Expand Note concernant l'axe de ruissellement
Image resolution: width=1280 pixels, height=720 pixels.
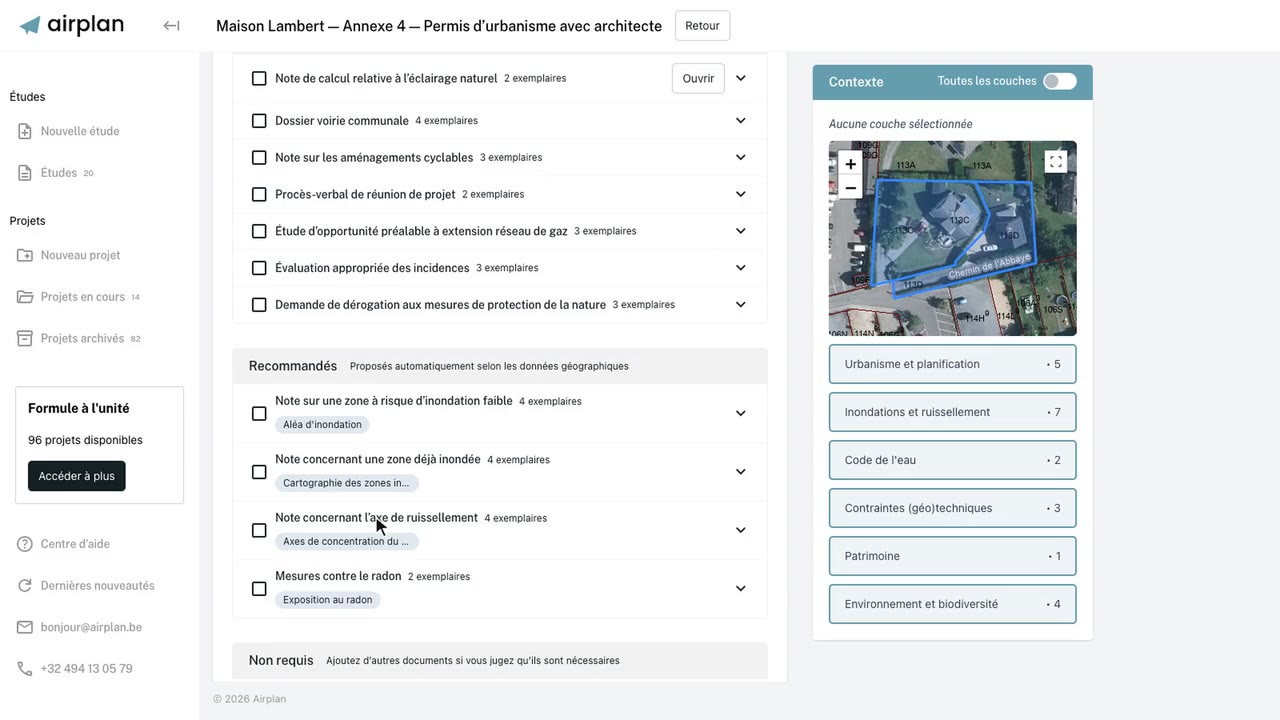click(741, 530)
